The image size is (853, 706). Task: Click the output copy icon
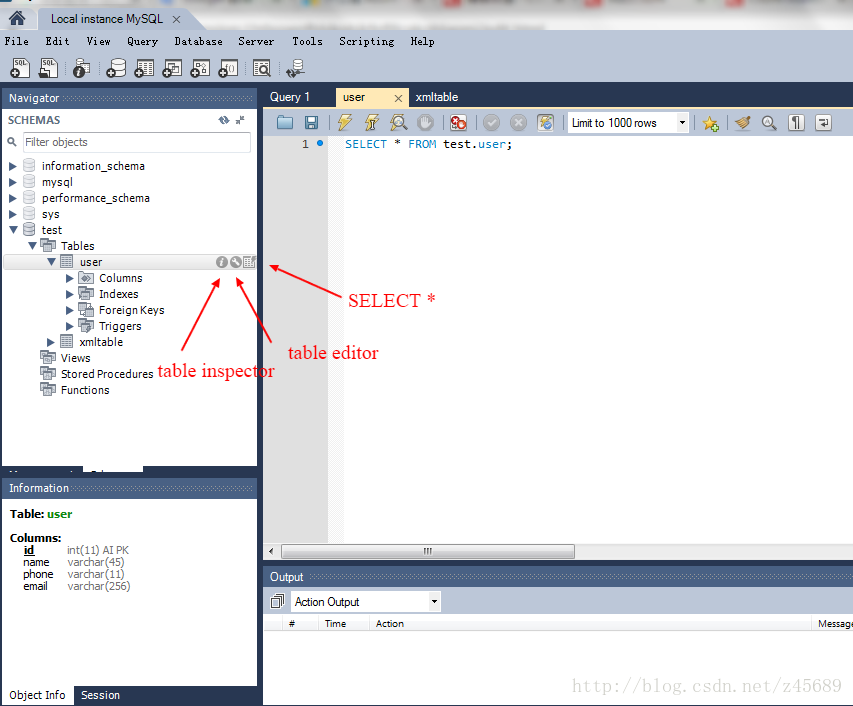[x=277, y=601]
